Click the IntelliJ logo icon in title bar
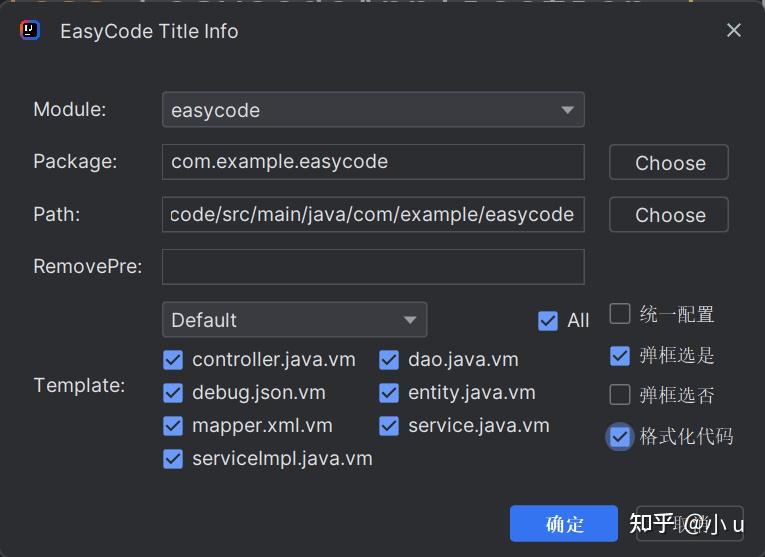 (x=30, y=30)
